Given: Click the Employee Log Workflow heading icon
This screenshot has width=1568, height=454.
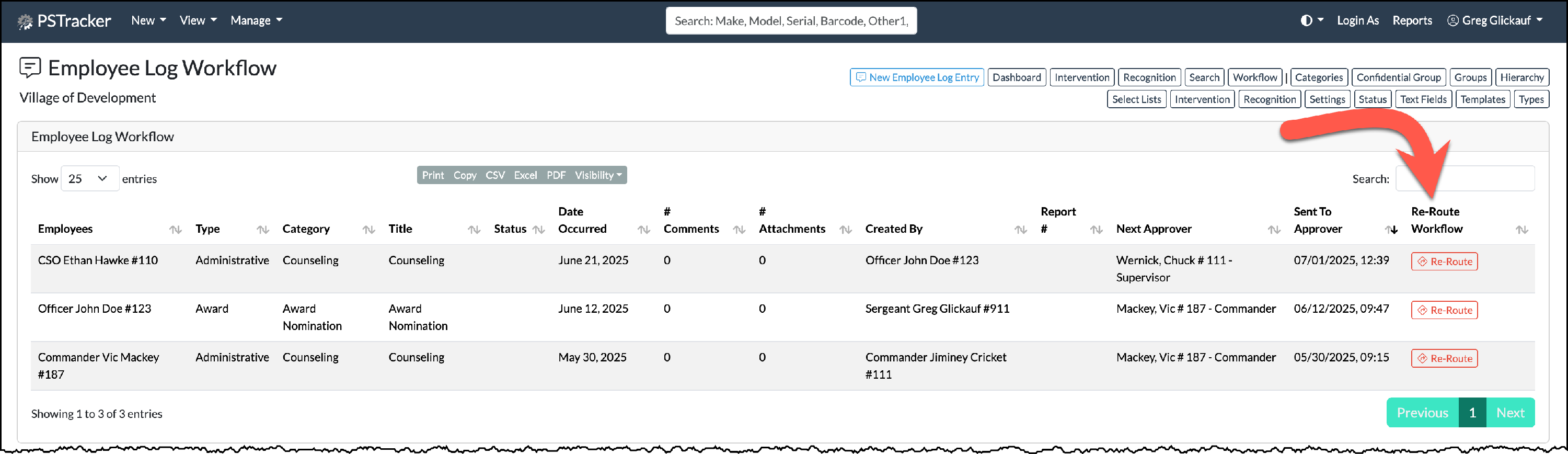Looking at the screenshot, I should [30, 67].
